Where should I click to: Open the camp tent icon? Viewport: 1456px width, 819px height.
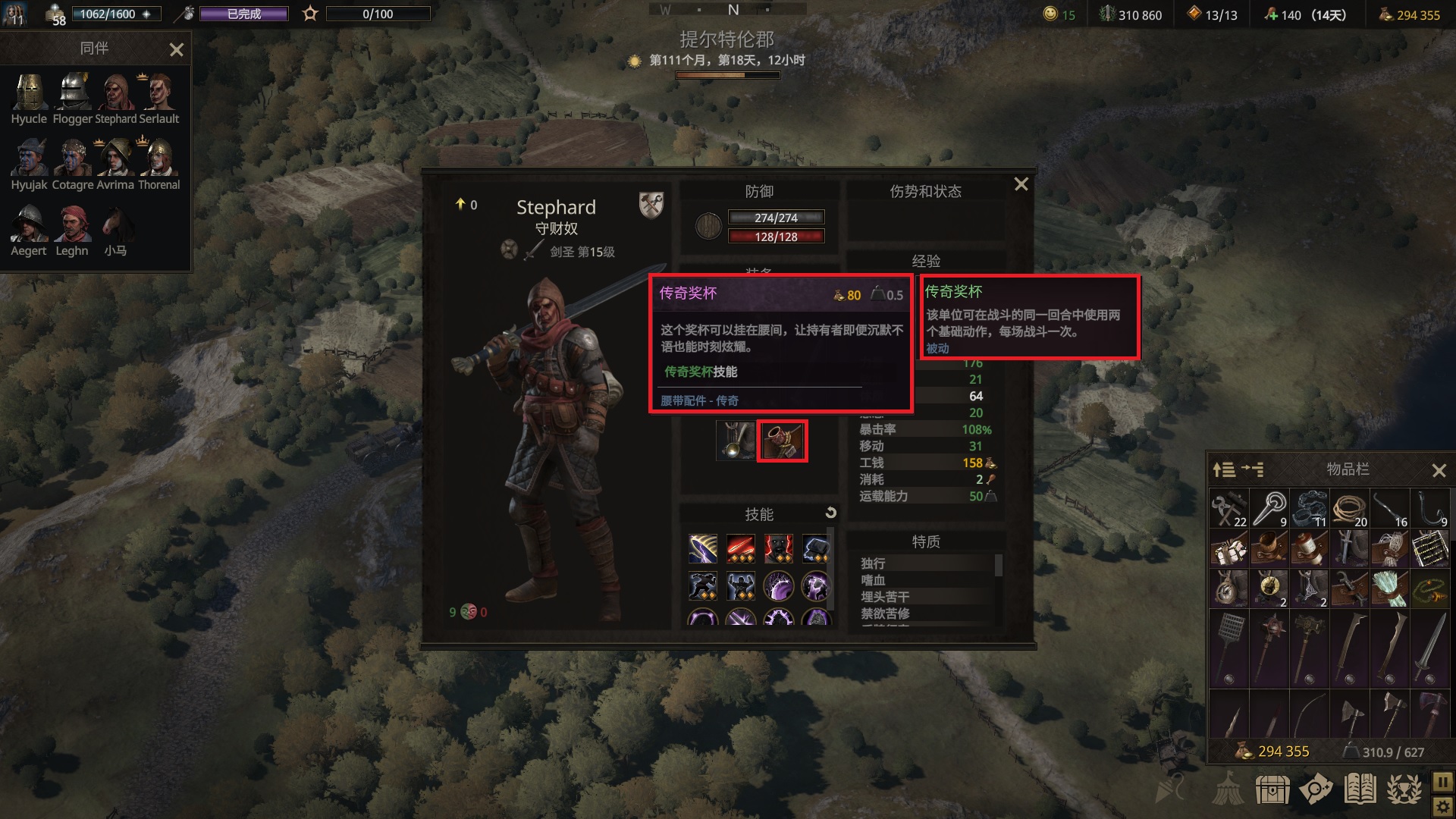coord(1227,789)
